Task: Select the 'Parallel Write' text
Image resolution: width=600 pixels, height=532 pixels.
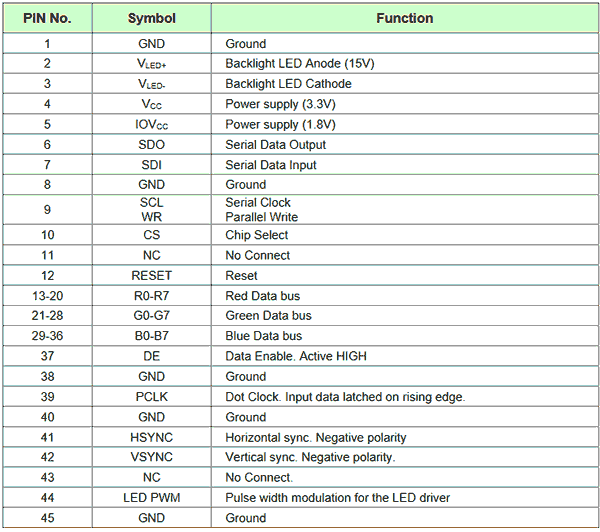Action: pos(261,217)
